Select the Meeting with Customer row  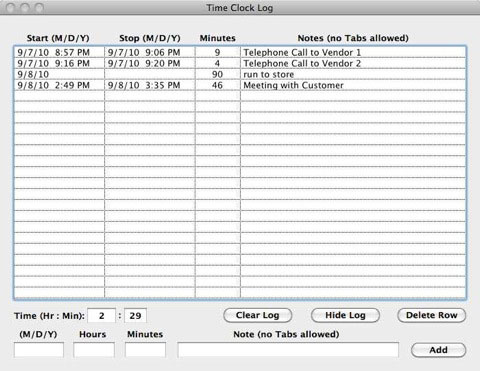(240, 85)
